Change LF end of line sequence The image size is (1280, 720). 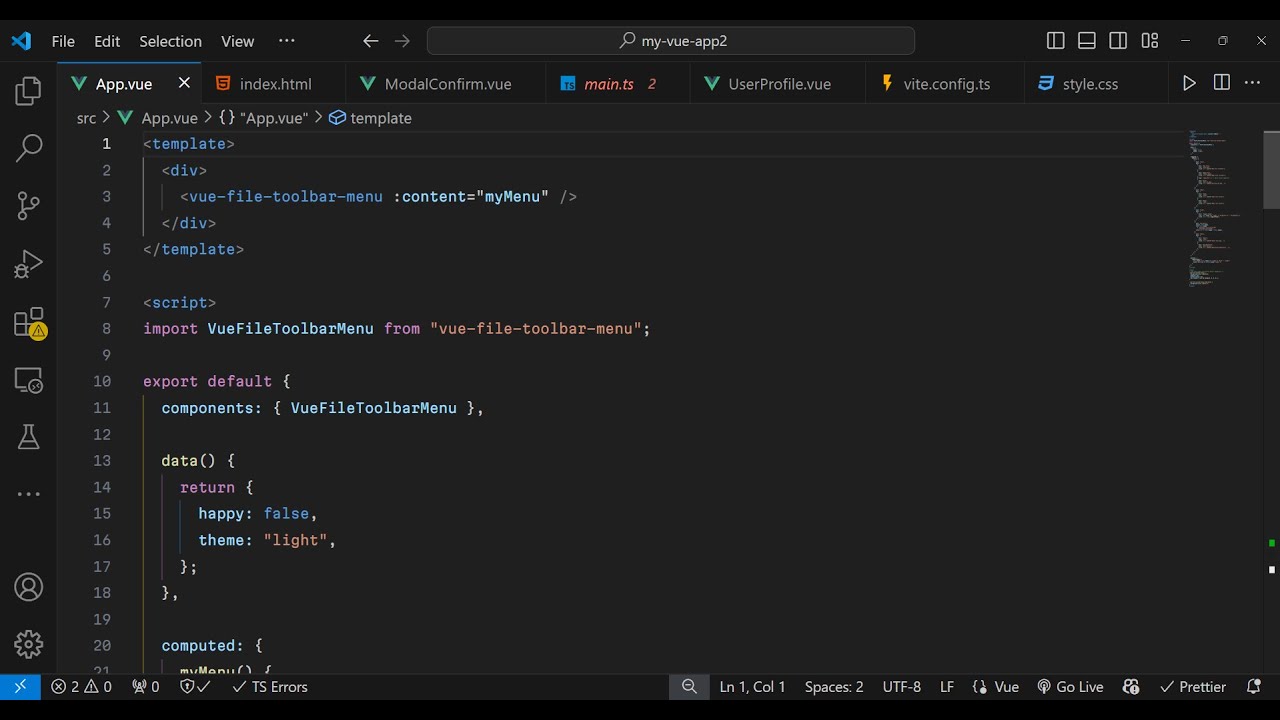point(947,687)
